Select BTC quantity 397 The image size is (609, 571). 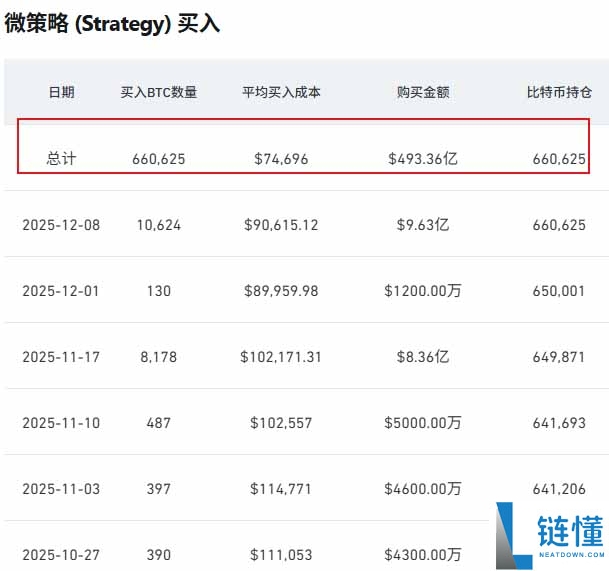point(159,489)
